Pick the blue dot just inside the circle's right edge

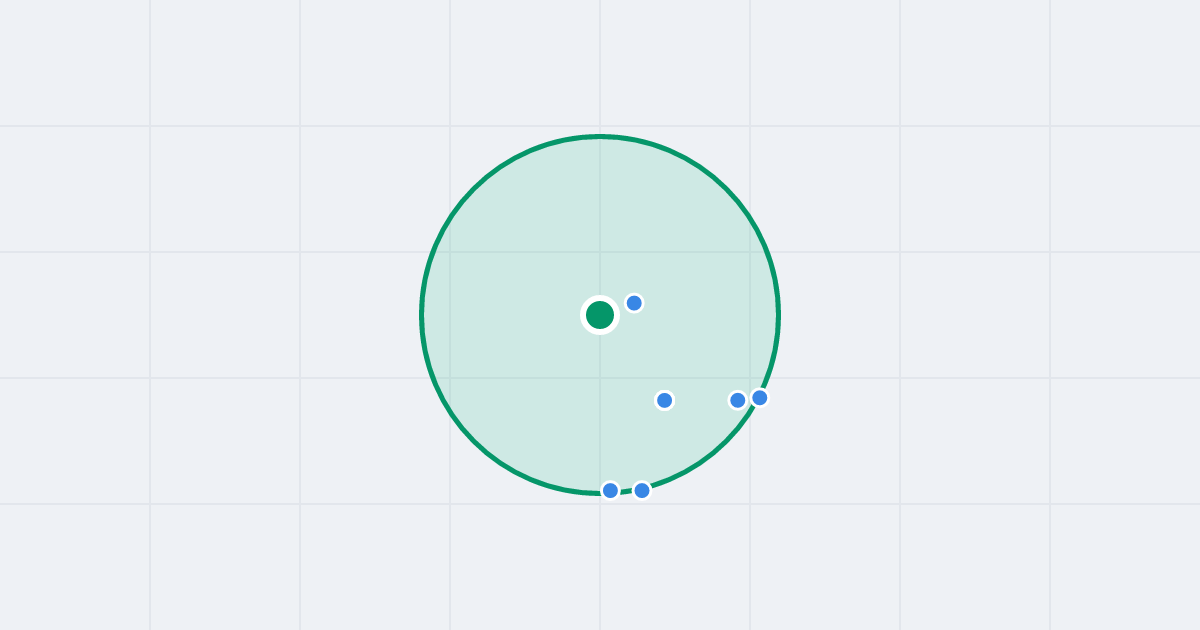[738, 400]
